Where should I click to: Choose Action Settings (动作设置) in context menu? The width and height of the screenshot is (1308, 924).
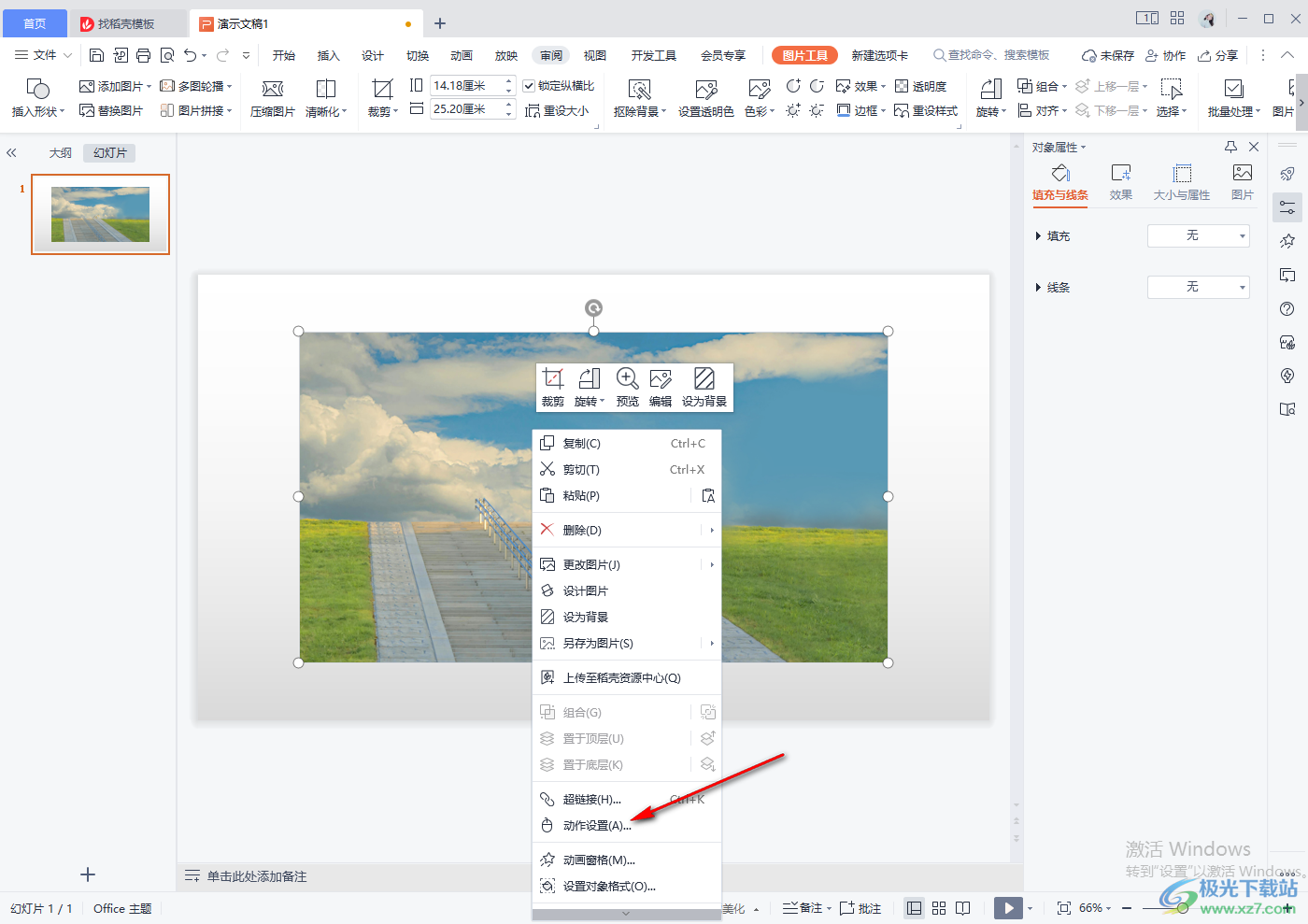click(628, 826)
